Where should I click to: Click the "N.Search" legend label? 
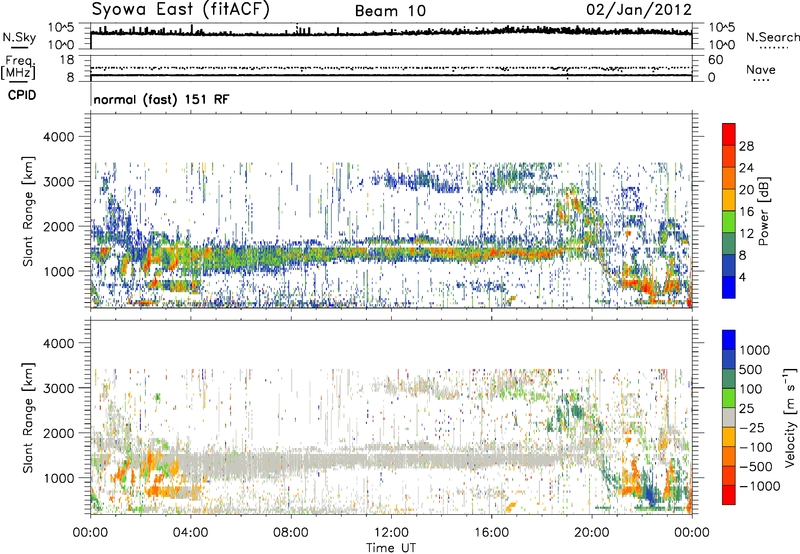[x=772, y=37]
